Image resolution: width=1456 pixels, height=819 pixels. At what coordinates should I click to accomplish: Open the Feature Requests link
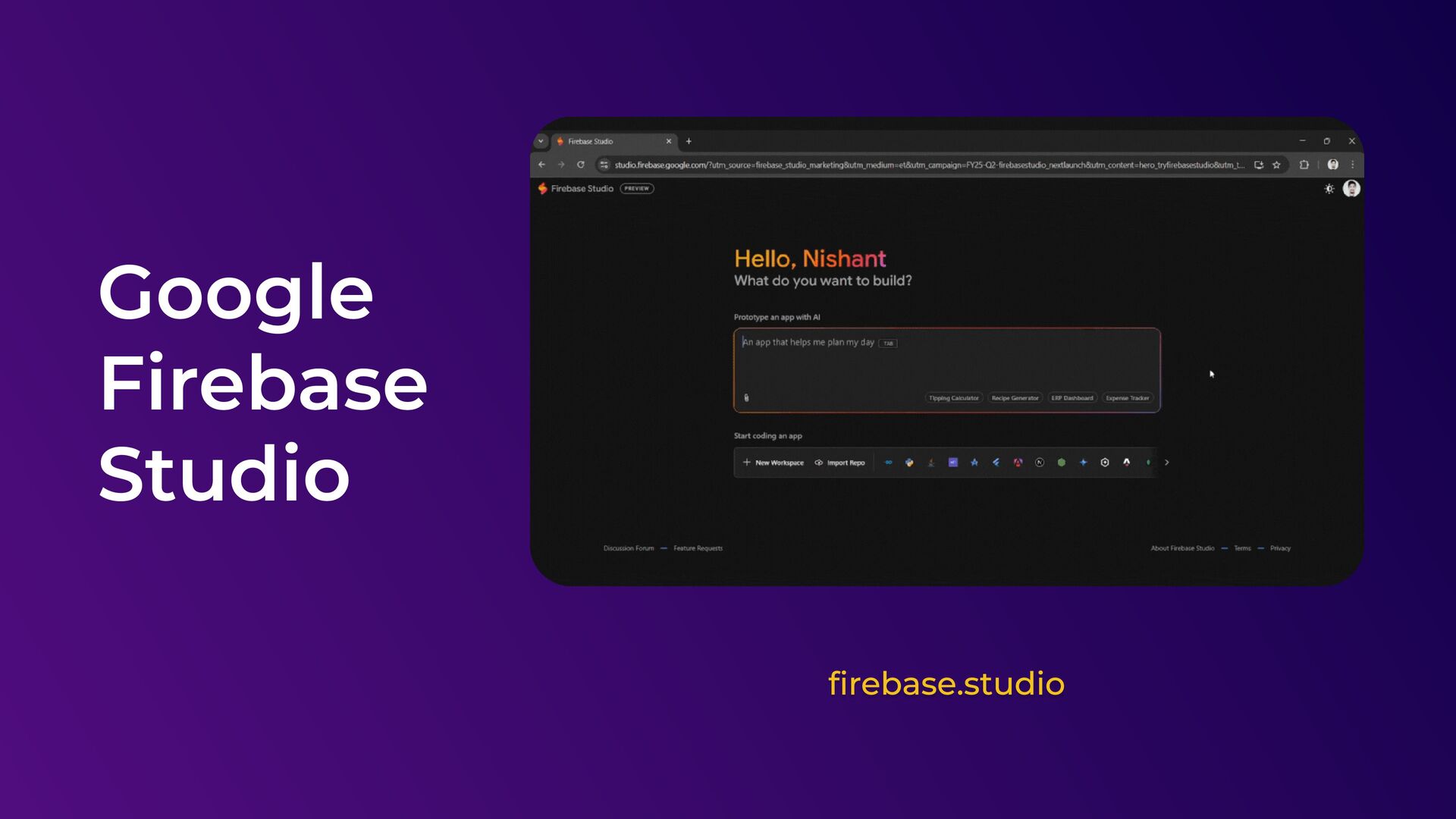point(698,548)
